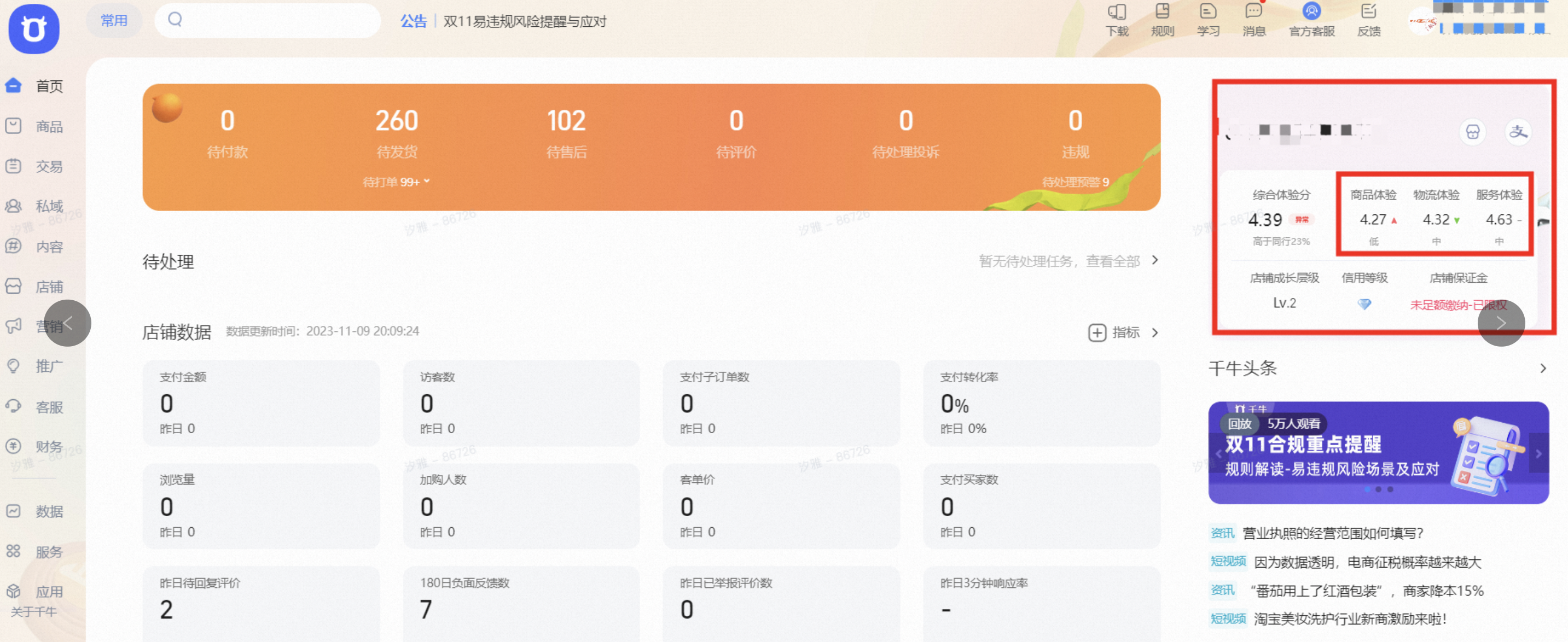
Task: Click the 未足额缴纳-已限权 deposit status
Action: pyautogui.click(x=1459, y=305)
